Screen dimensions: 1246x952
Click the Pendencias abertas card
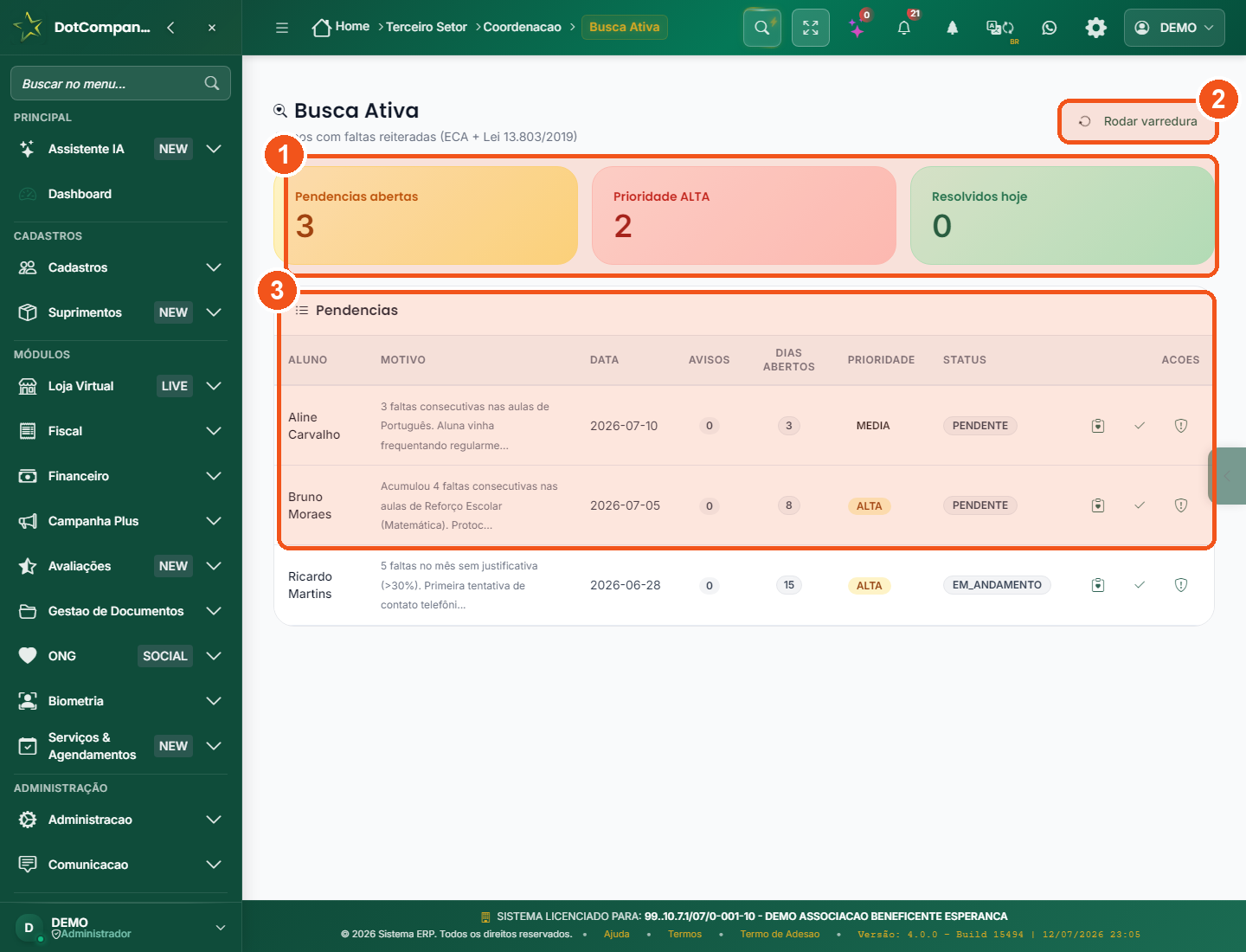(x=426, y=215)
